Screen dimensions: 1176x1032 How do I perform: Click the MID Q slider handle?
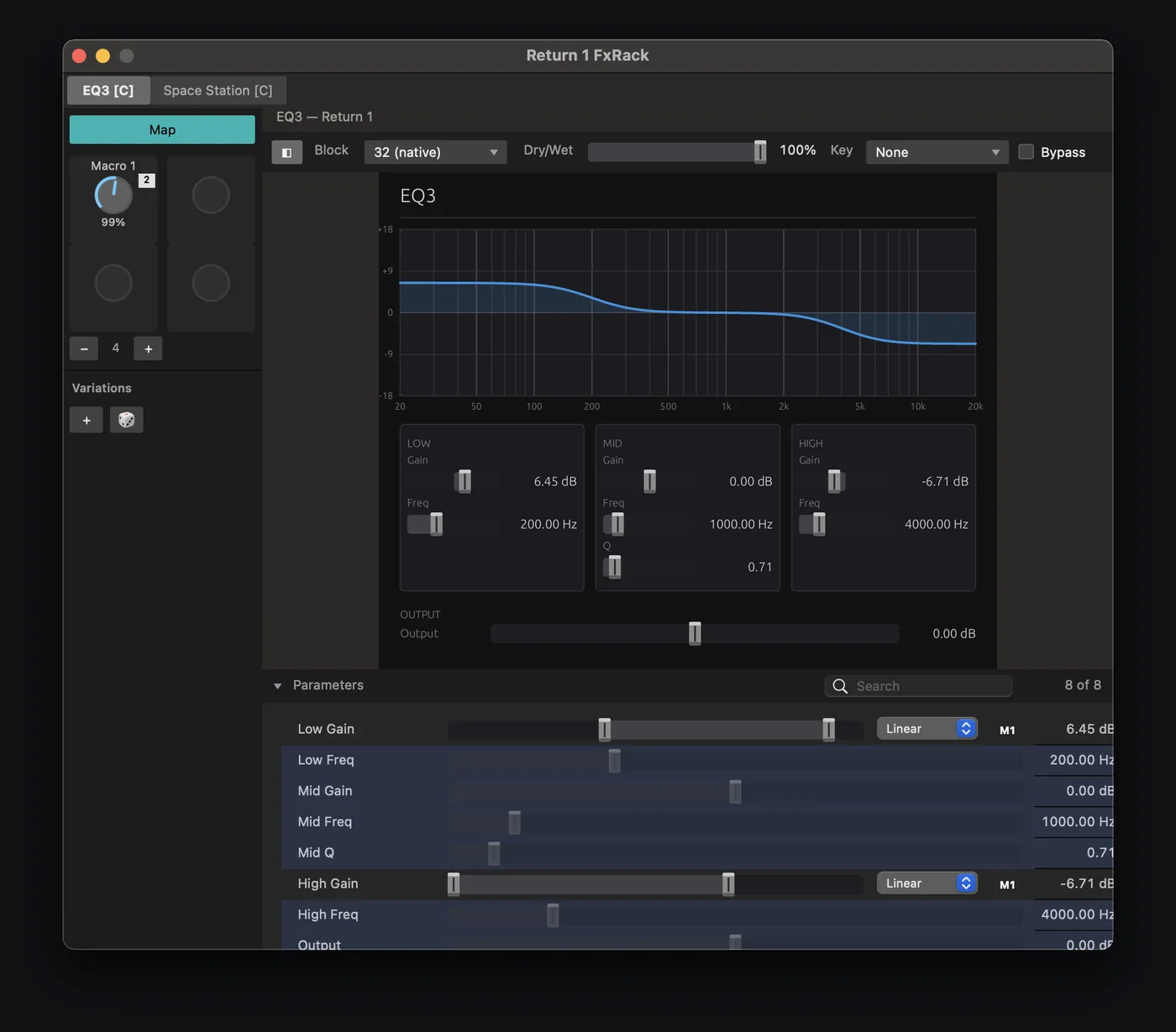(614, 567)
